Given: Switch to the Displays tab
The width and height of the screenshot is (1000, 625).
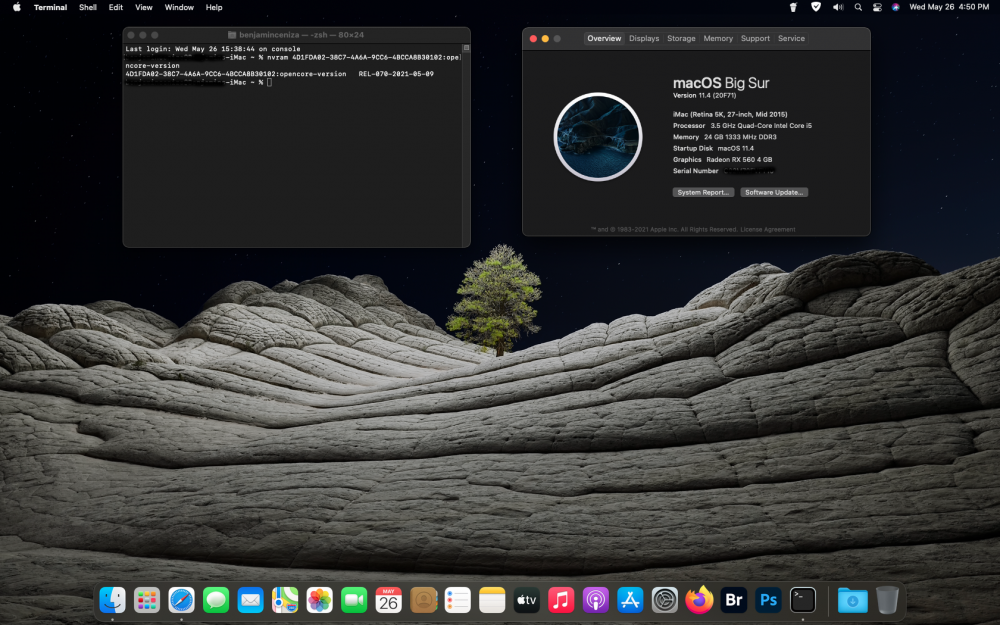Looking at the screenshot, I should (x=644, y=38).
